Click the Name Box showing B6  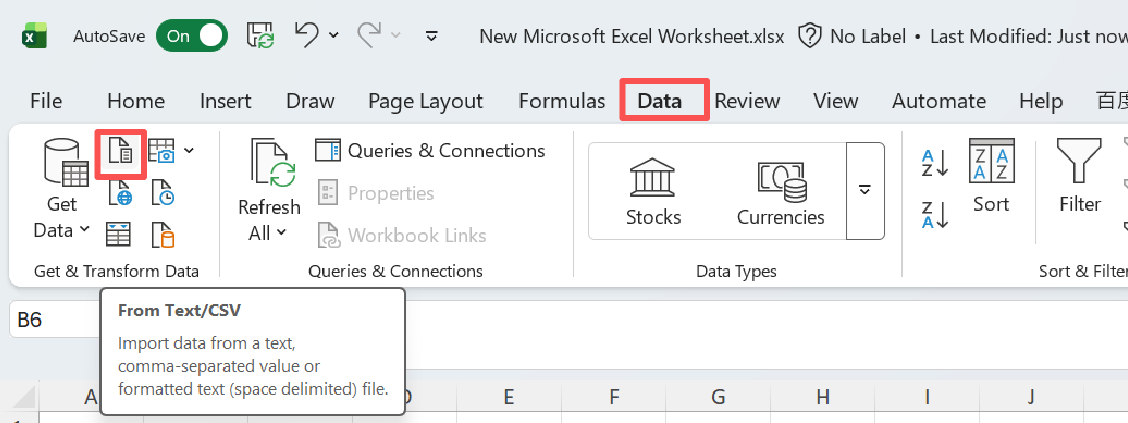coord(50,321)
